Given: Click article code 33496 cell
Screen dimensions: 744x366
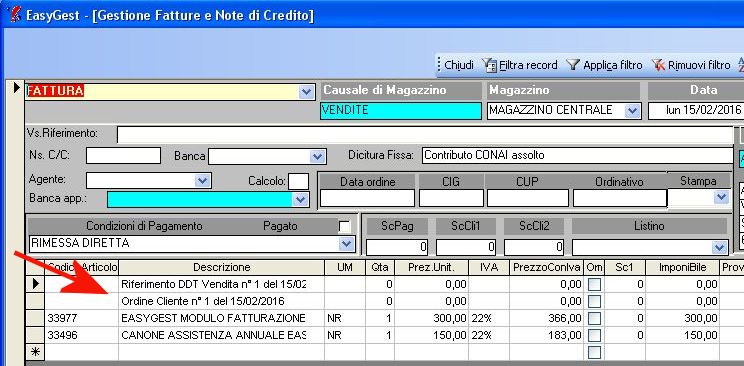Looking at the screenshot, I should click(82, 336).
